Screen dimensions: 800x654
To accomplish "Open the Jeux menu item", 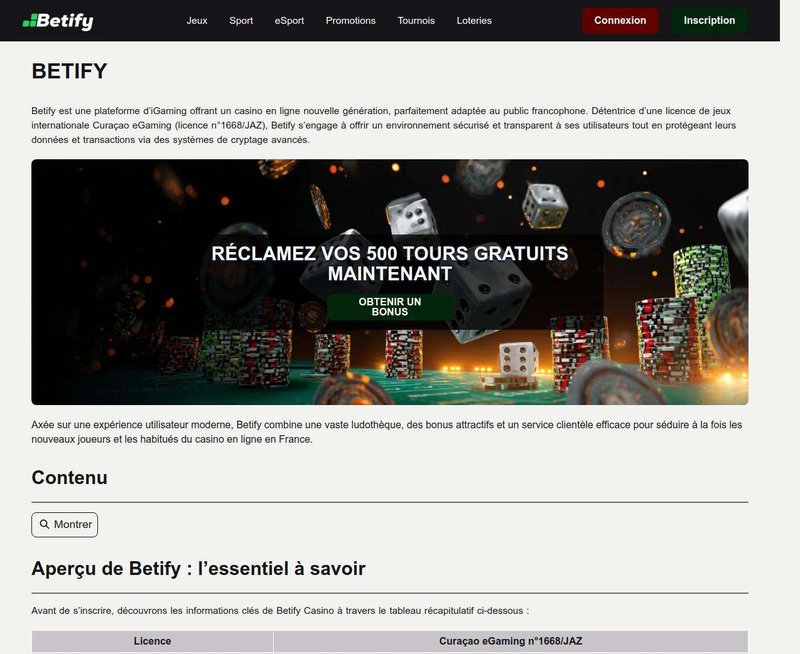I will (x=197, y=21).
